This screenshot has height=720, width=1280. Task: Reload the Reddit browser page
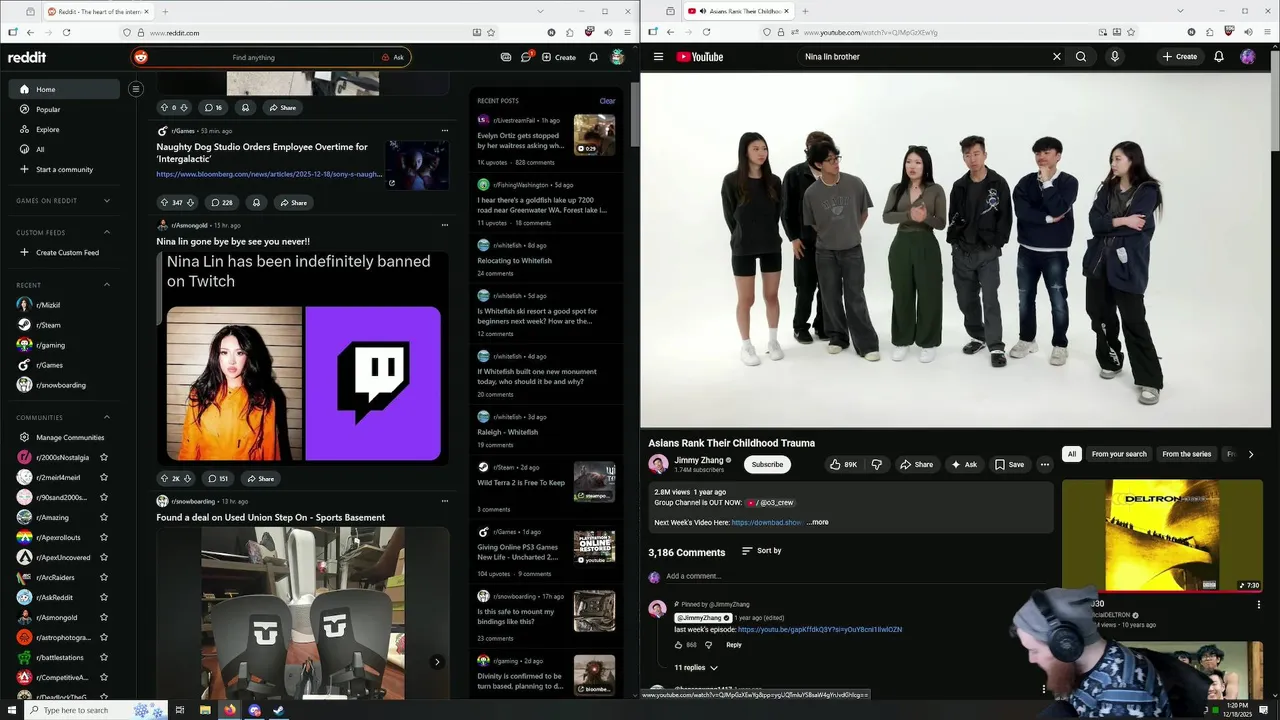(x=66, y=32)
